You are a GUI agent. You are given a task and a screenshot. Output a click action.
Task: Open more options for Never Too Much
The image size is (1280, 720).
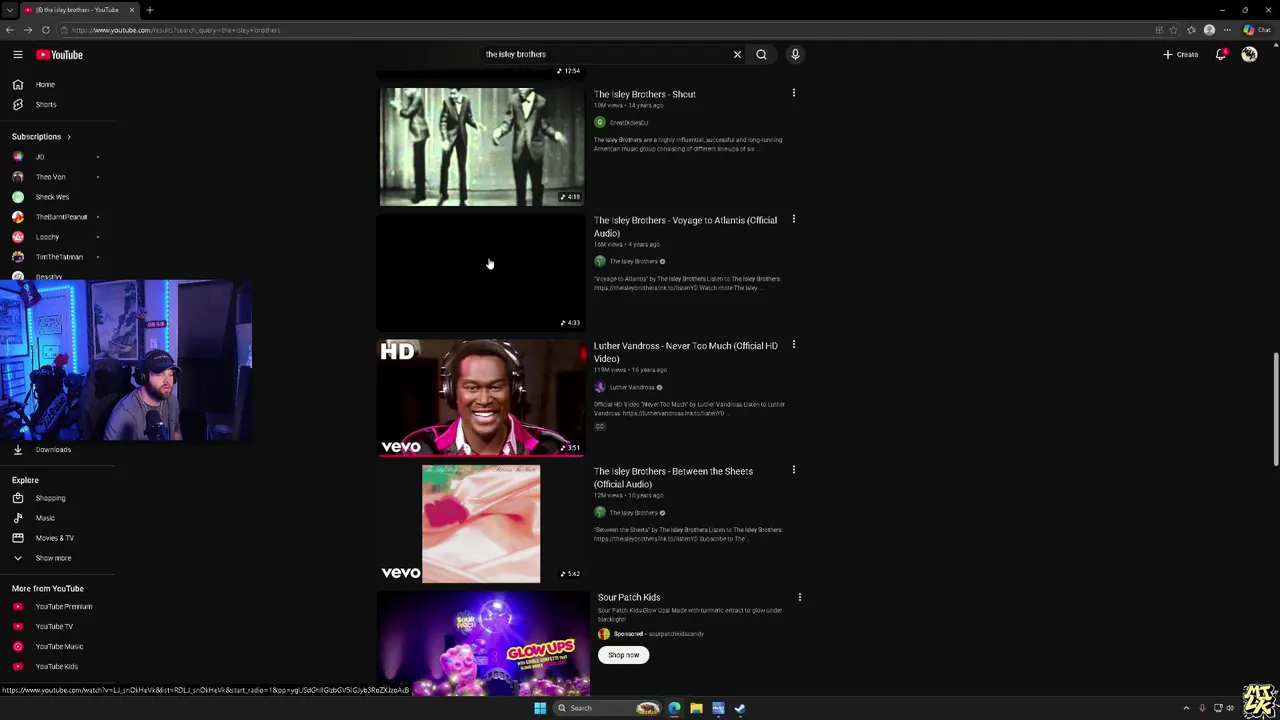pyautogui.click(x=794, y=345)
